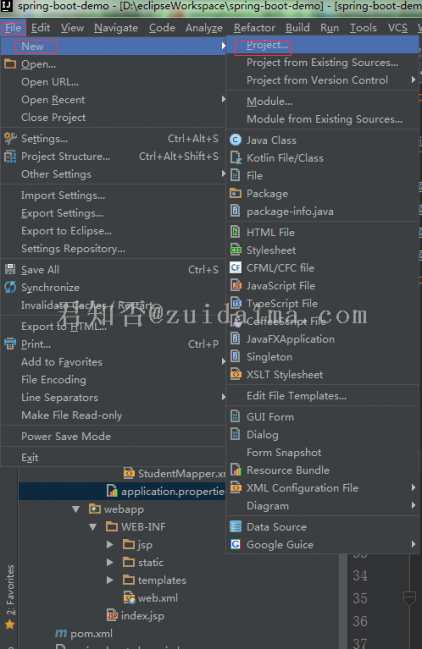Select Java Class icon in New submenu
422x649 pixels.
pos(235,140)
